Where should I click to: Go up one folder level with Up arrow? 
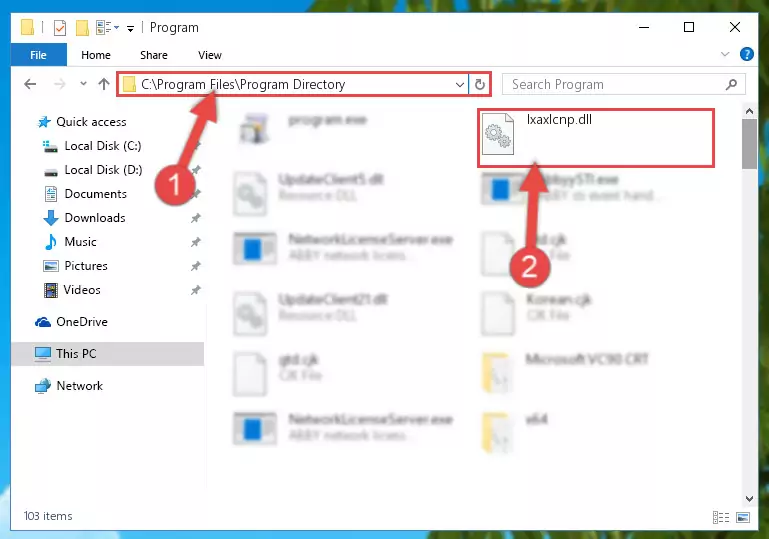coord(103,84)
